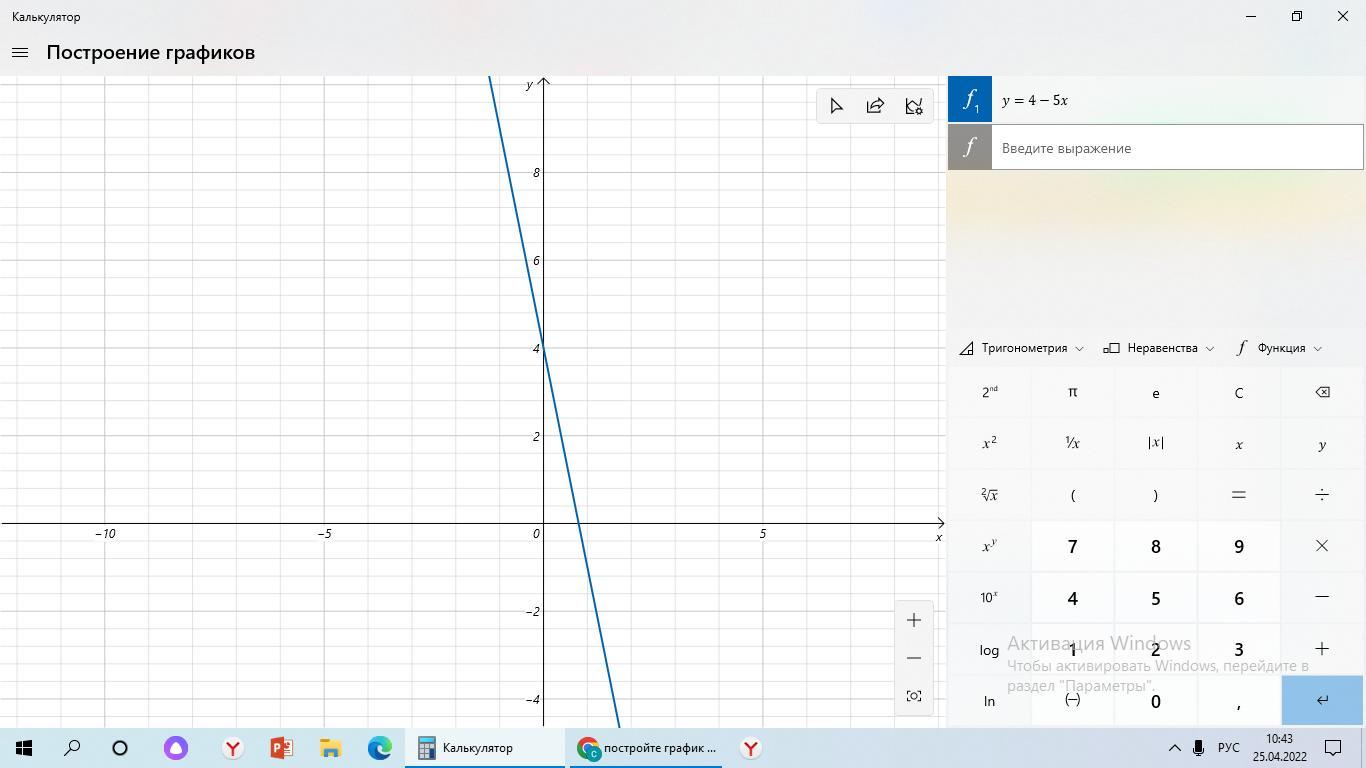Insert reciprocal 1/x function
1366x768 pixels.
[1072, 443]
